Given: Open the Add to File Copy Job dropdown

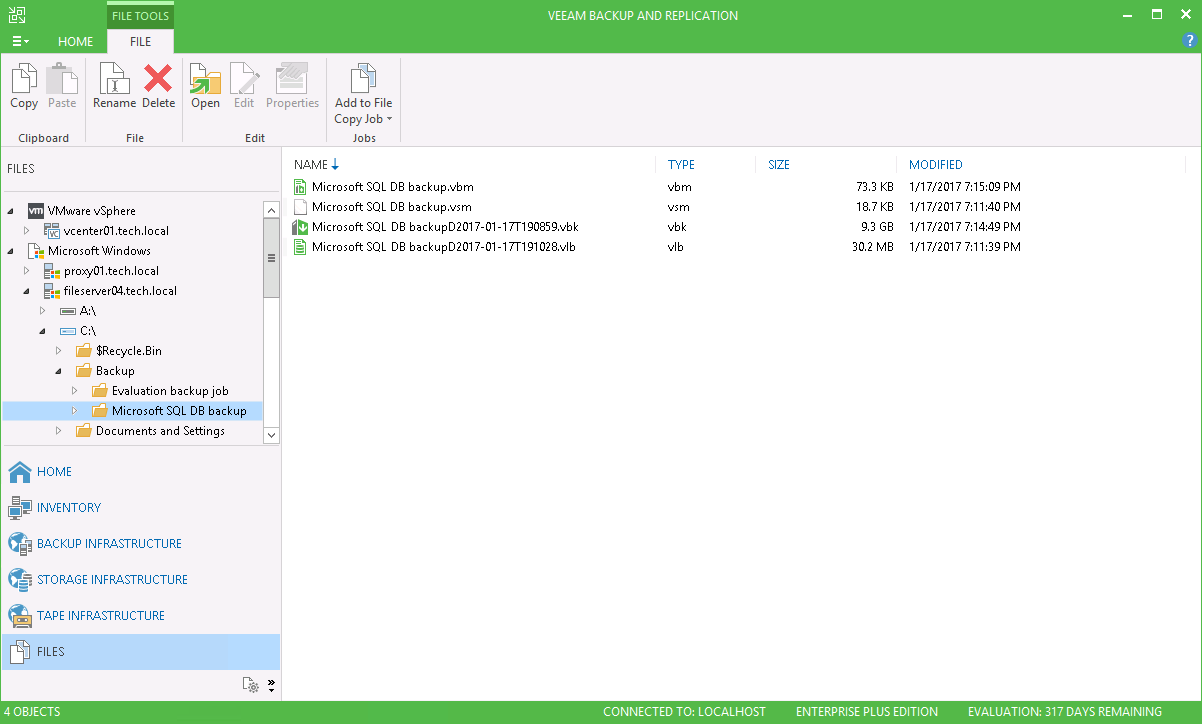Looking at the screenshot, I should 363,94.
